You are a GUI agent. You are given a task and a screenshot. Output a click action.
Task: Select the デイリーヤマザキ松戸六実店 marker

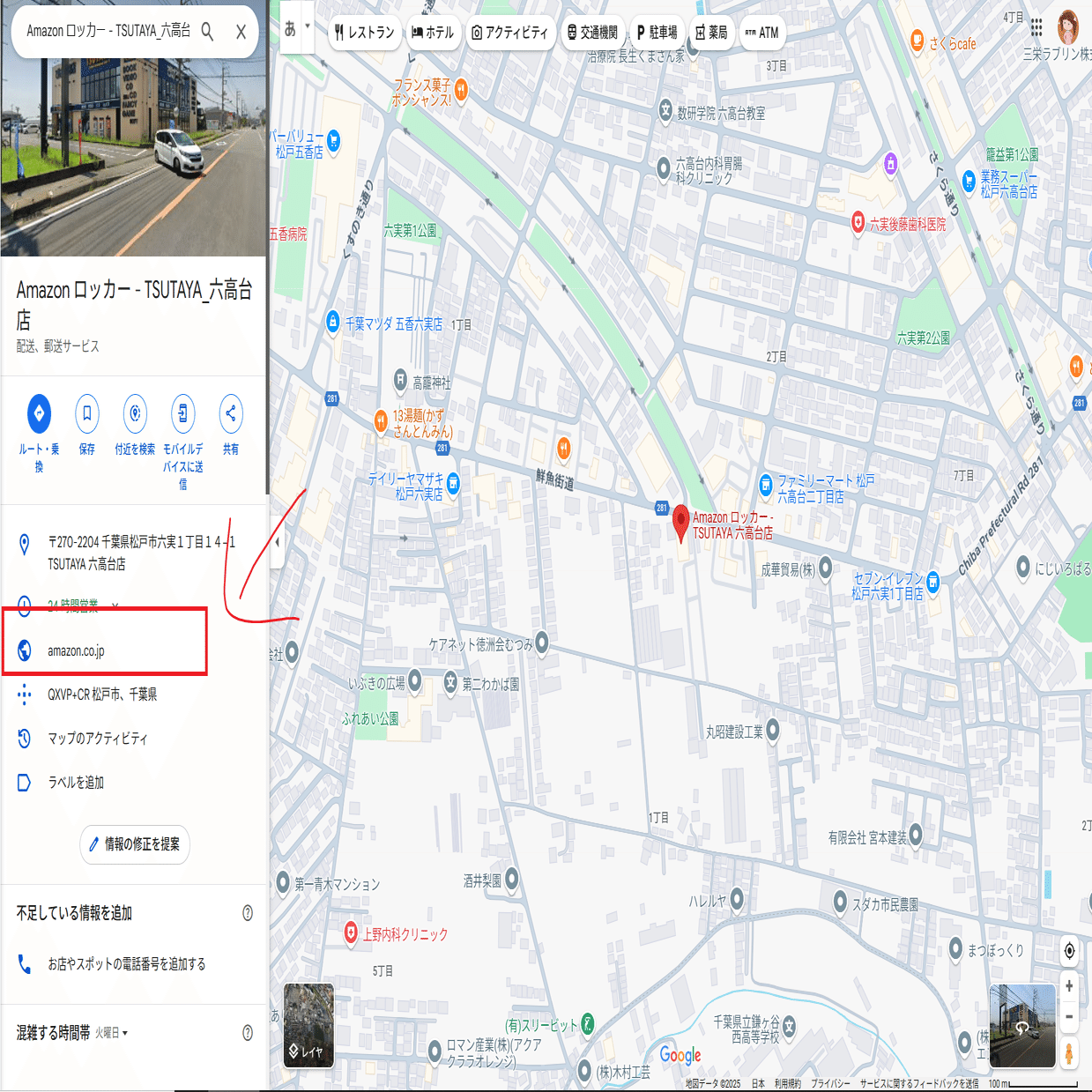pyautogui.click(x=453, y=483)
